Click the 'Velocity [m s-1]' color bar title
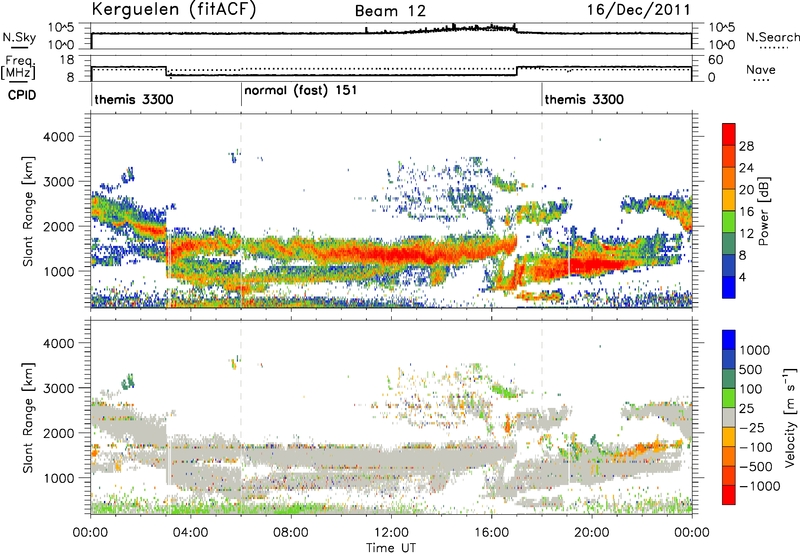The width and height of the screenshot is (800, 554). (x=790, y=417)
